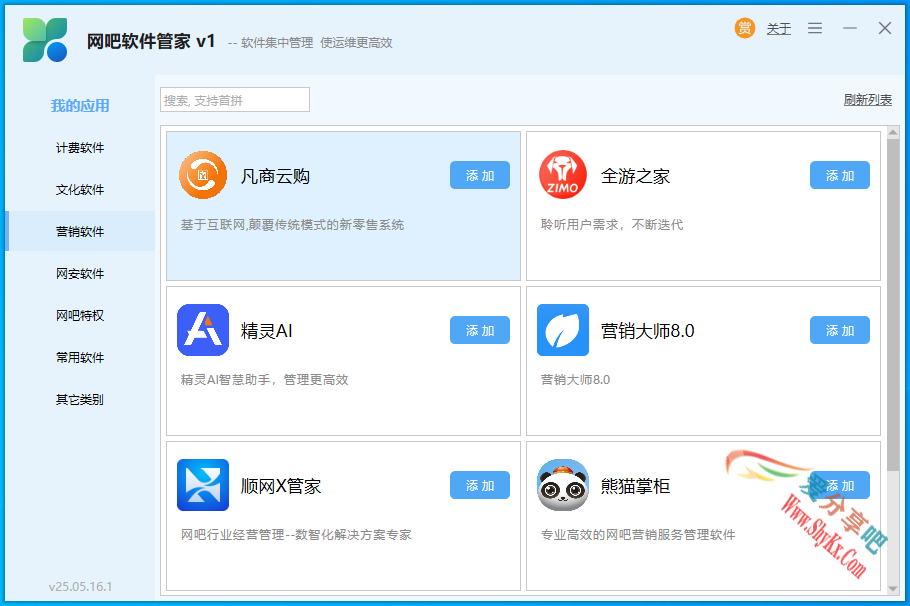Add 凡商云购 with its 添加 button

(480, 175)
